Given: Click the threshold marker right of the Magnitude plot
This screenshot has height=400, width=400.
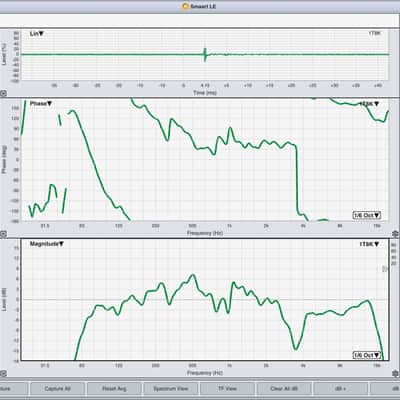Looking at the screenshot, I should 385,269.
